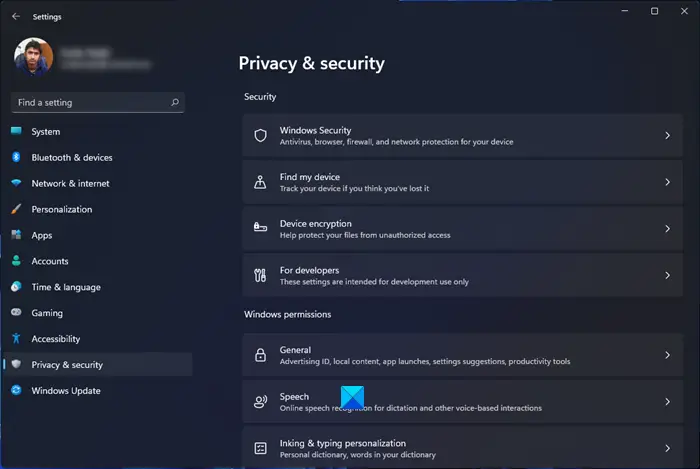Viewport: 700px width, 469px height.
Task: Open Time & language category
Action: tap(97, 287)
